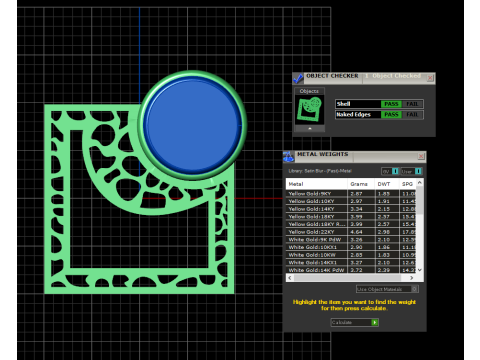480x360 pixels.
Task: Select White Gold:10KW row
Action: (351, 255)
